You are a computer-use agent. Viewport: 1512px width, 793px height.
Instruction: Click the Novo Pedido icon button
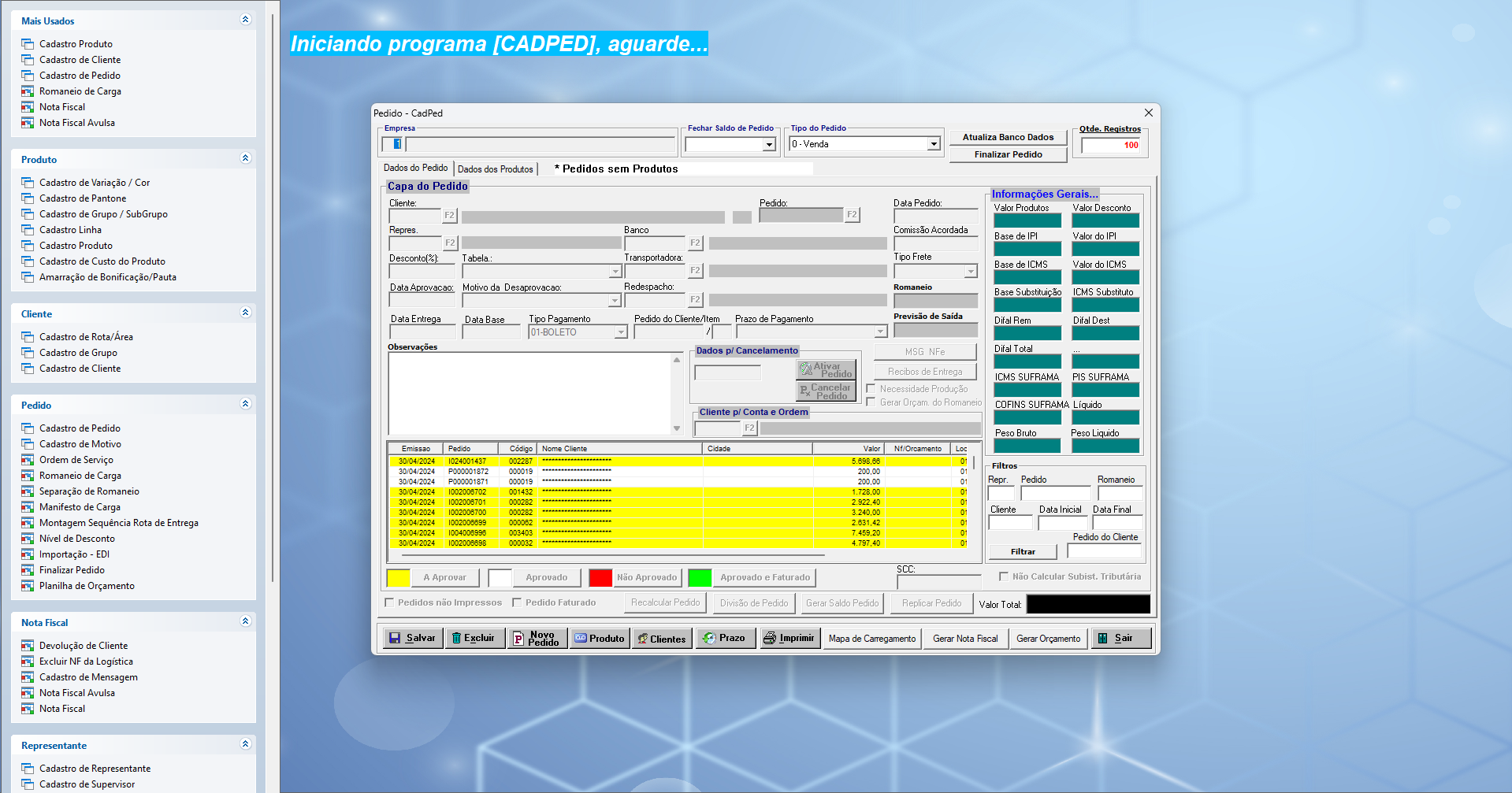(x=537, y=638)
